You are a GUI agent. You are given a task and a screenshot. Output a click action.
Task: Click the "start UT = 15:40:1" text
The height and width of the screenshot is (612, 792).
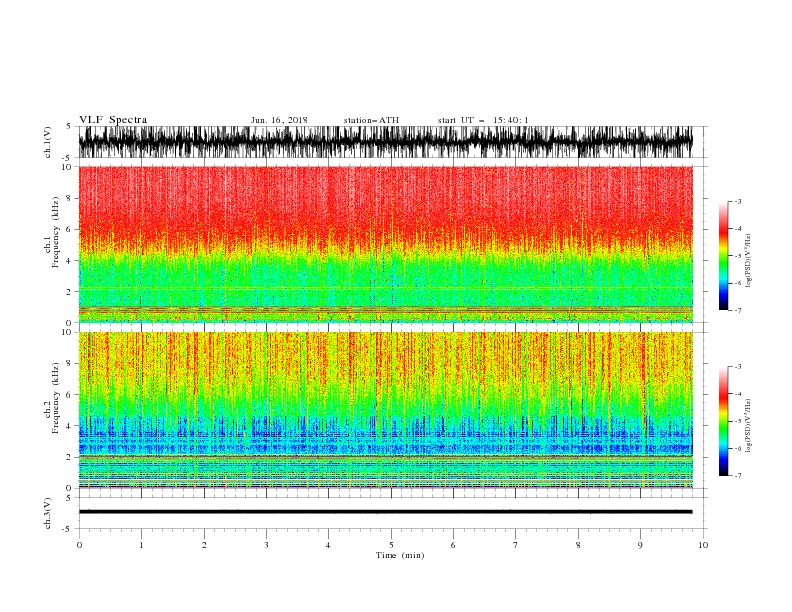pos(483,120)
